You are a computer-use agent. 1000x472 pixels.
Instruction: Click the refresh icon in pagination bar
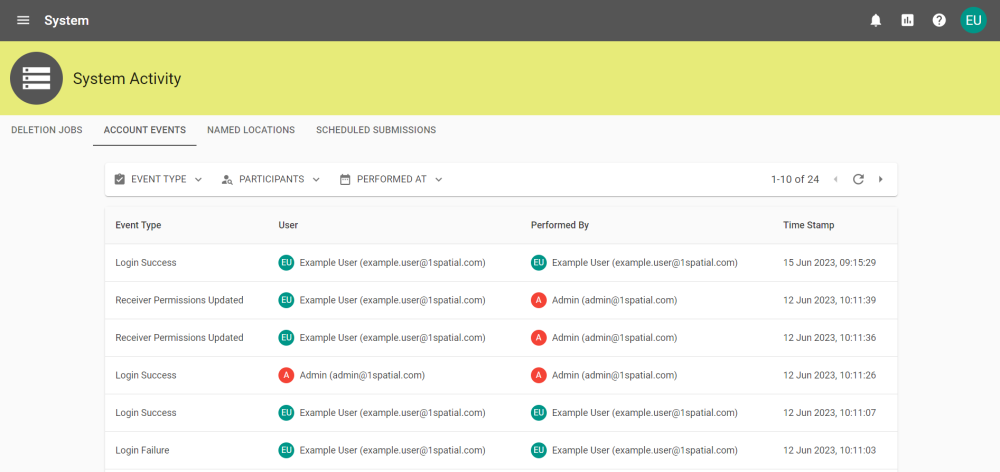click(858, 179)
